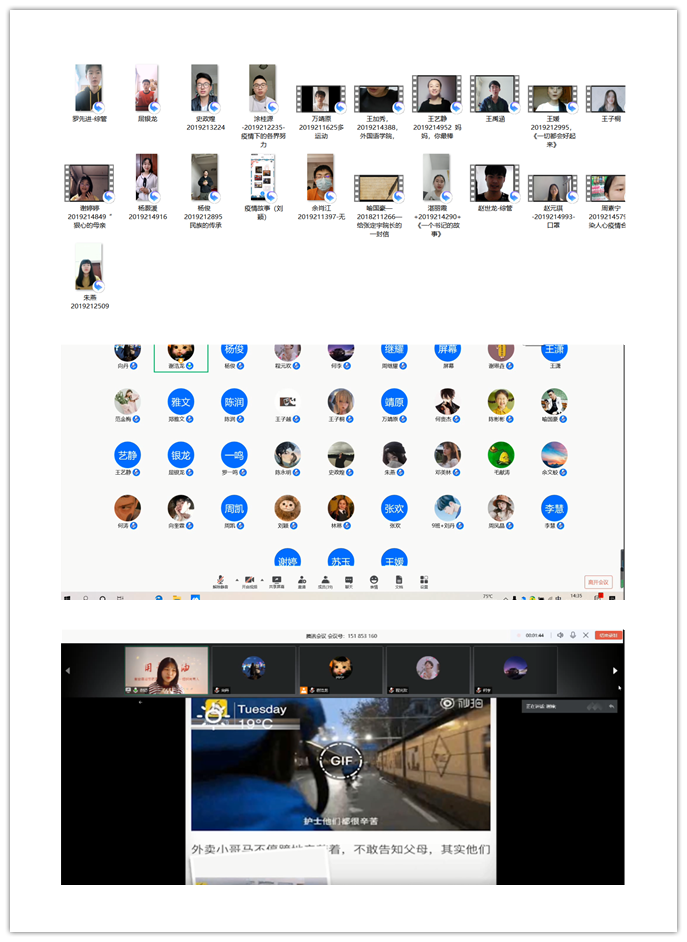The width and height of the screenshot is (687, 942).
Task: Open the documents icon in meeting toolbar
Action: [399, 579]
